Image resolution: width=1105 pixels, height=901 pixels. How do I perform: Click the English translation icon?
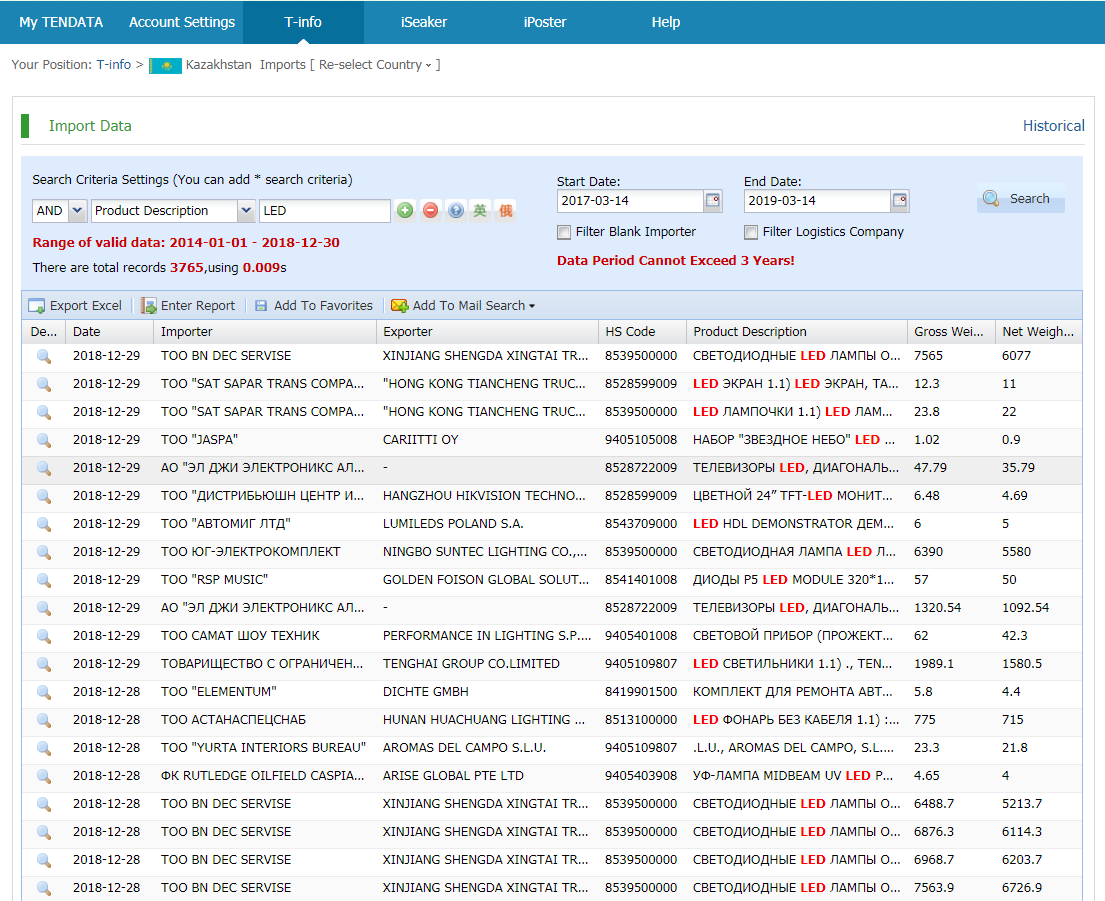[x=481, y=211]
